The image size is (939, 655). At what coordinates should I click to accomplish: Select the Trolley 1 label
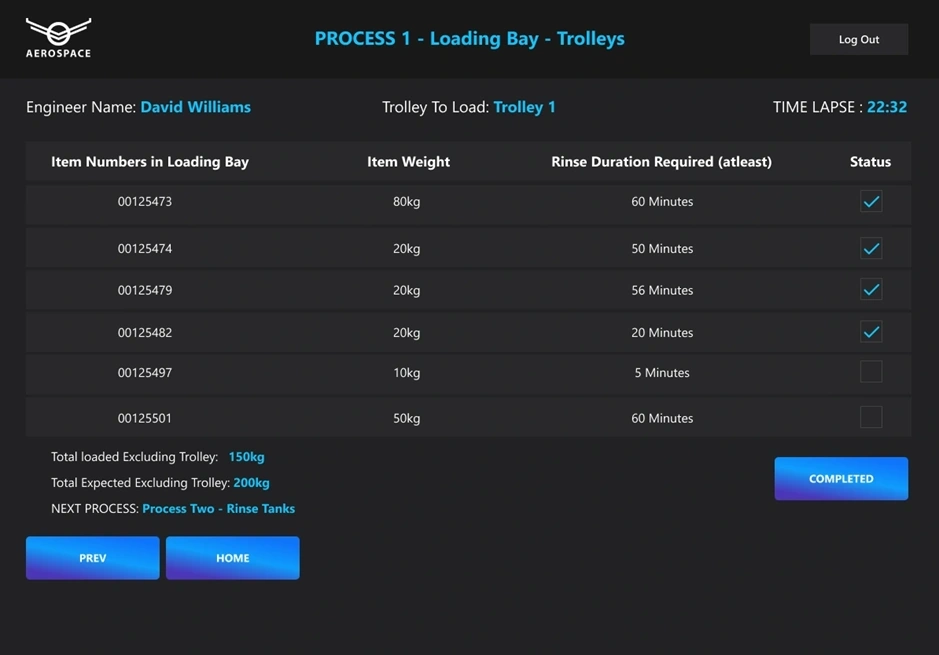pyautogui.click(x=525, y=107)
